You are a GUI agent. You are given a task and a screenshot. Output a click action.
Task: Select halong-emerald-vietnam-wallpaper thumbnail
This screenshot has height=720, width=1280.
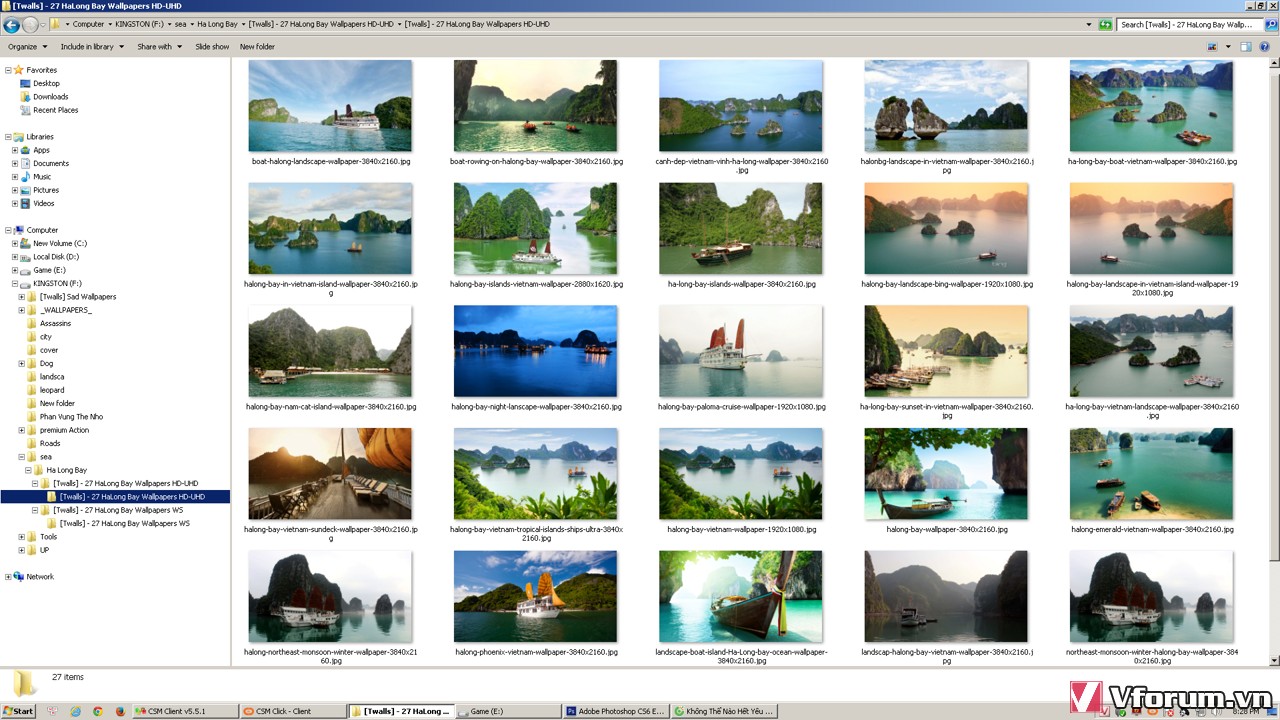(1151, 474)
